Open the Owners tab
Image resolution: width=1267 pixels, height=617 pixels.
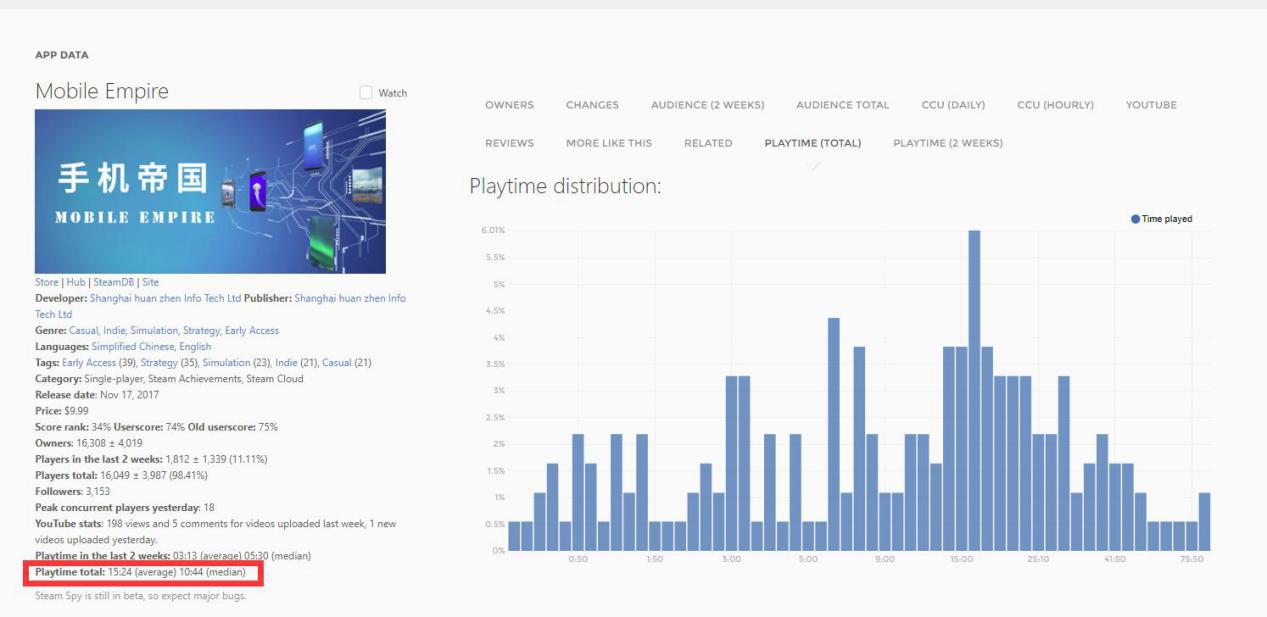(509, 105)
